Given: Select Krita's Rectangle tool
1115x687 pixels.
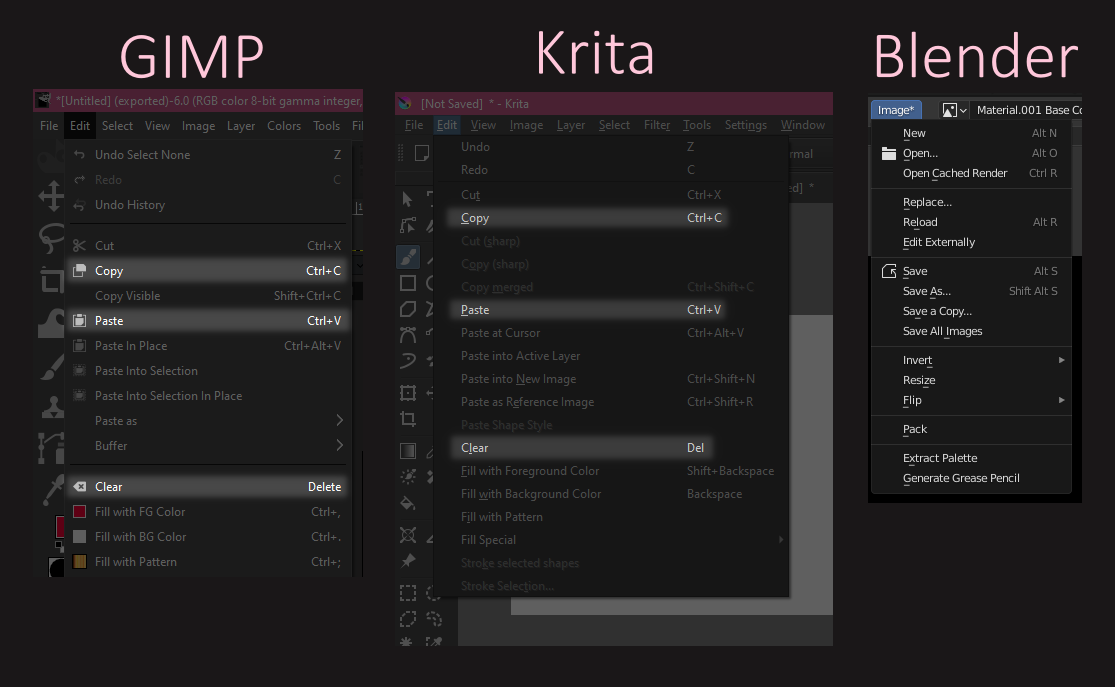Looking at the screenshot, I should coord(407,283).
